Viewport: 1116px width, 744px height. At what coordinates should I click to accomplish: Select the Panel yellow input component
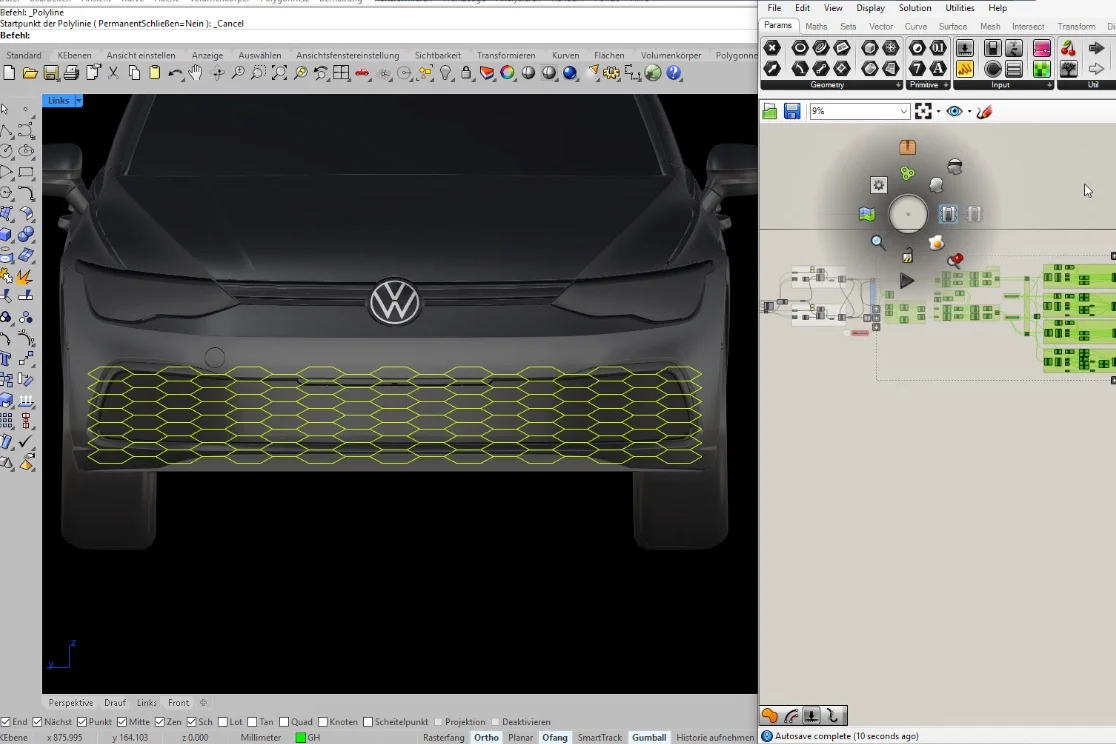pos(965,68)
